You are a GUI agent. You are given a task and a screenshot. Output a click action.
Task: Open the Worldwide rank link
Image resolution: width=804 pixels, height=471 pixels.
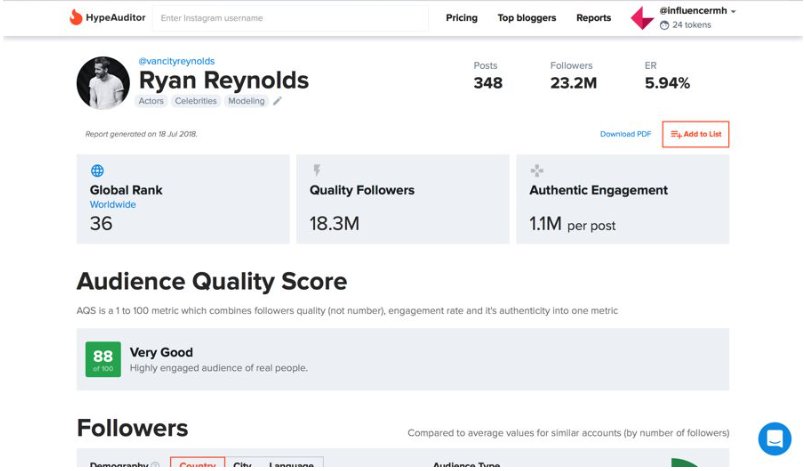click(x=113, y=204)
